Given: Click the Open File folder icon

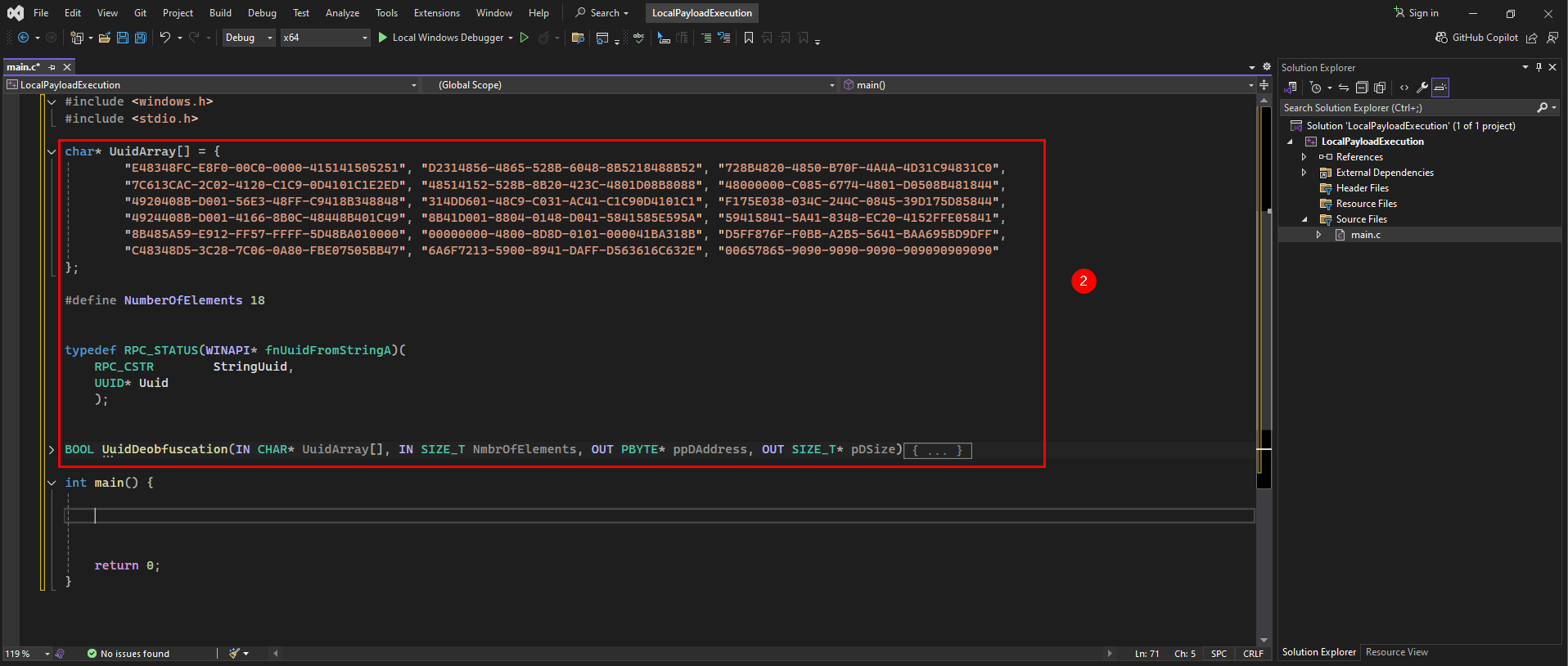Looking at the screenshot, I should pos(105,38).
